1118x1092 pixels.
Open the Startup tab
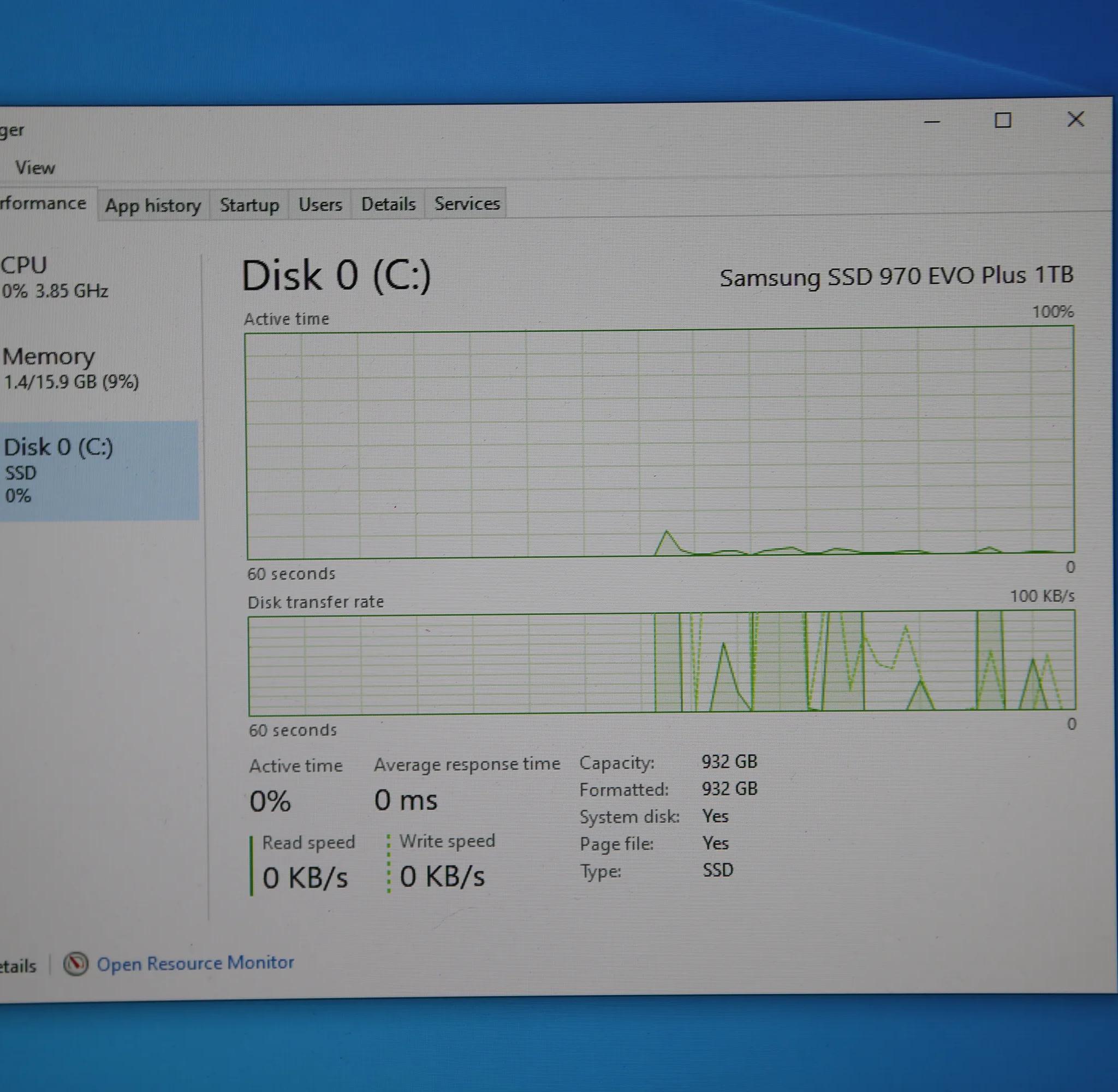tap(249, 204)
